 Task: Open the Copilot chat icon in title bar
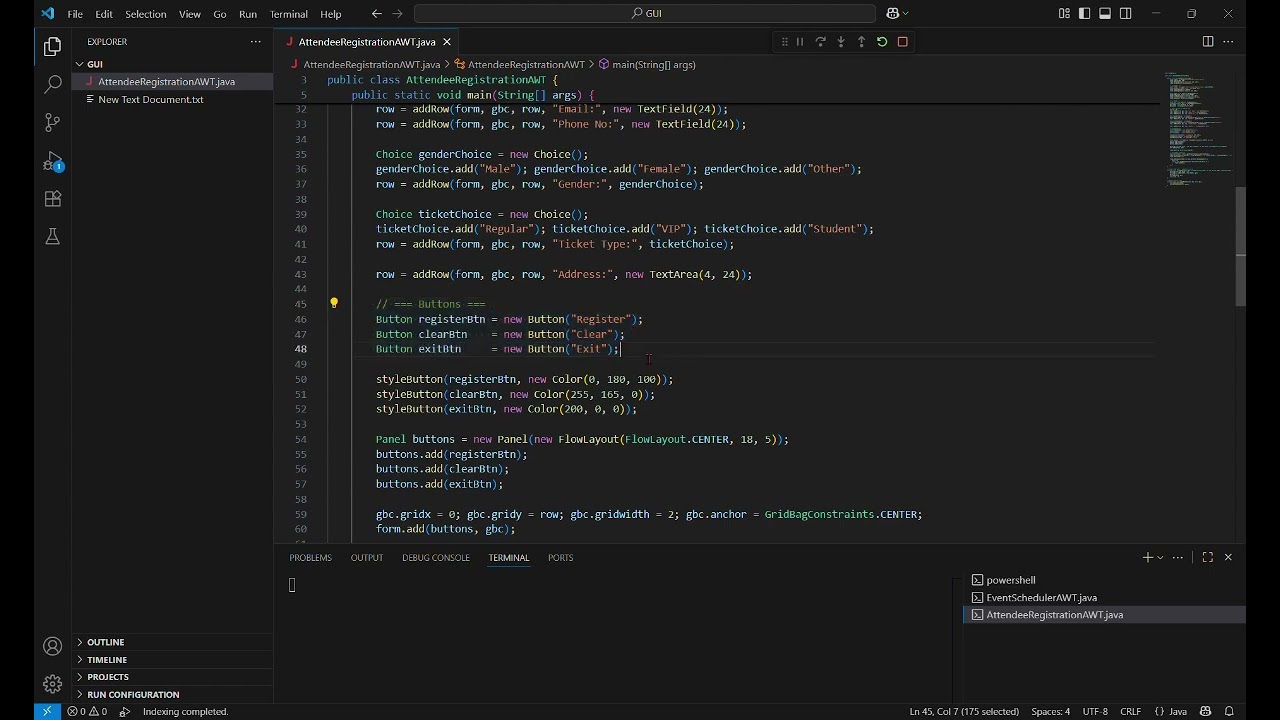892,14
